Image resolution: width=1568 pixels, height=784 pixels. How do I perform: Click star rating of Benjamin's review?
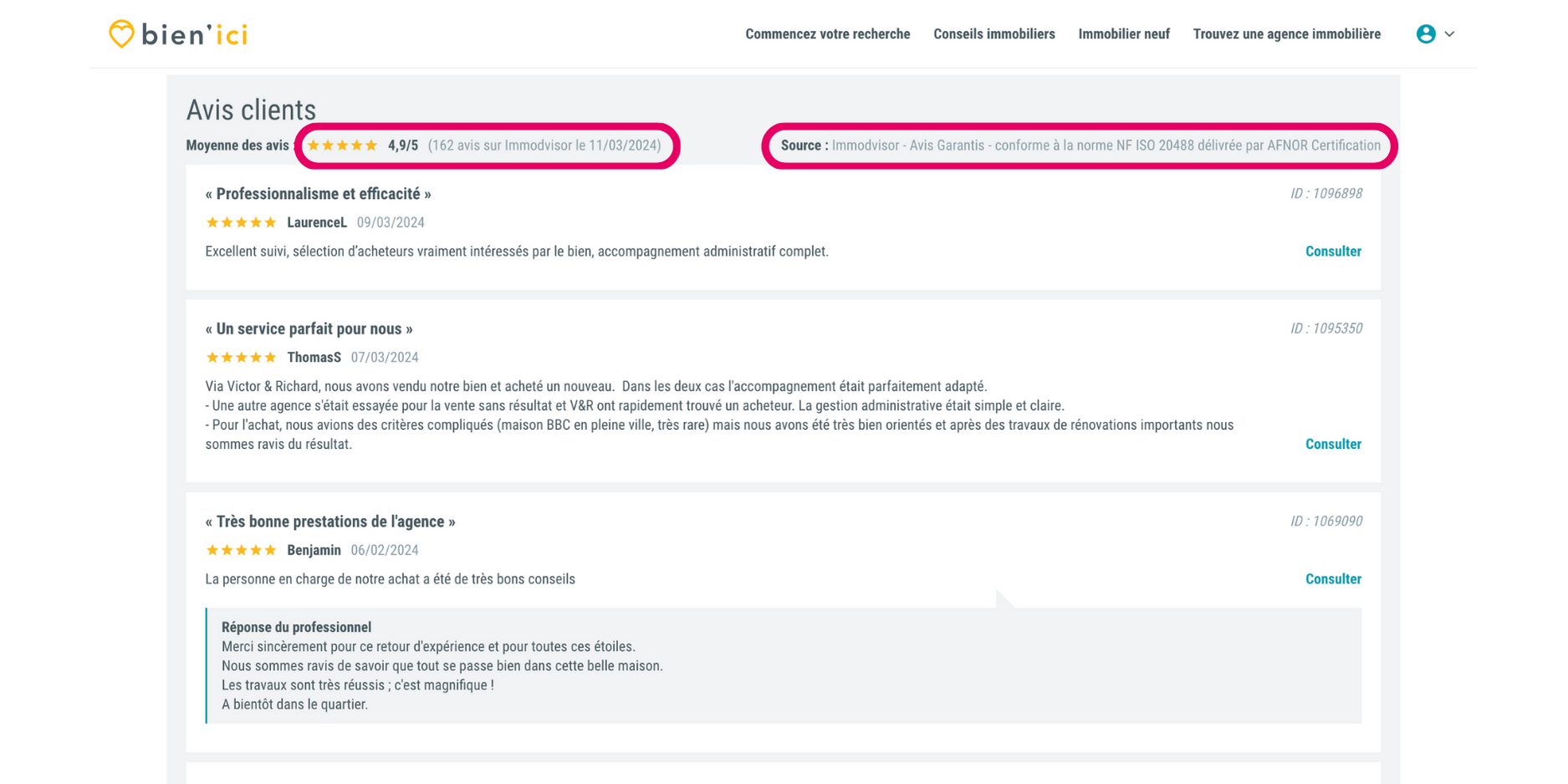[x=241, y=550]
